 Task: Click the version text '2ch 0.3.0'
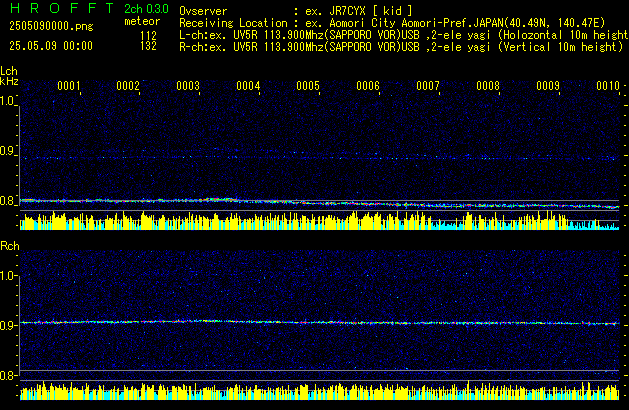[146, 9]
